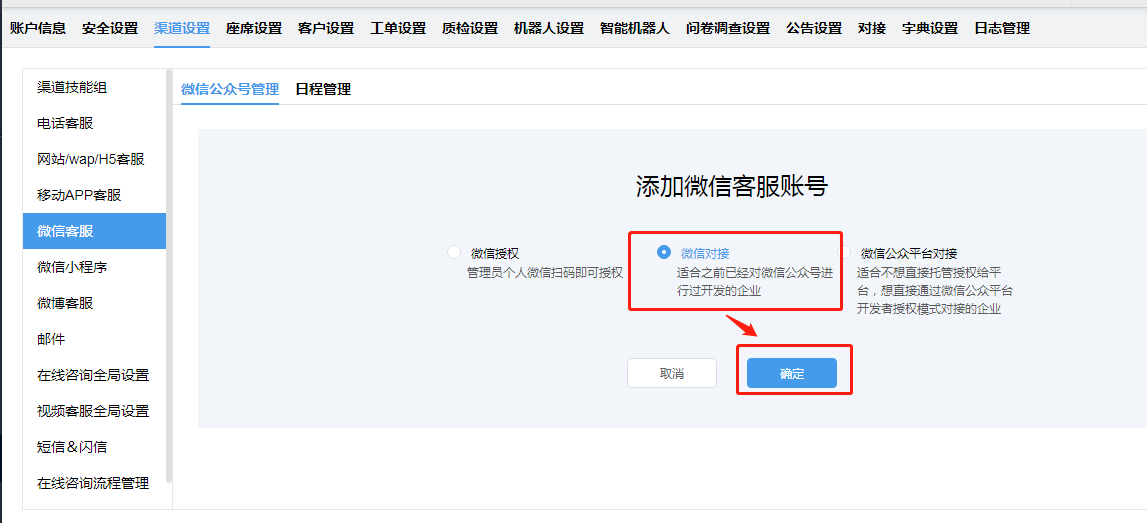Image resolution: width=1147 pixels, height=523 pixels.
Task: Open 视频客服全局设置 sidebar item
Action: pos(94,411)
